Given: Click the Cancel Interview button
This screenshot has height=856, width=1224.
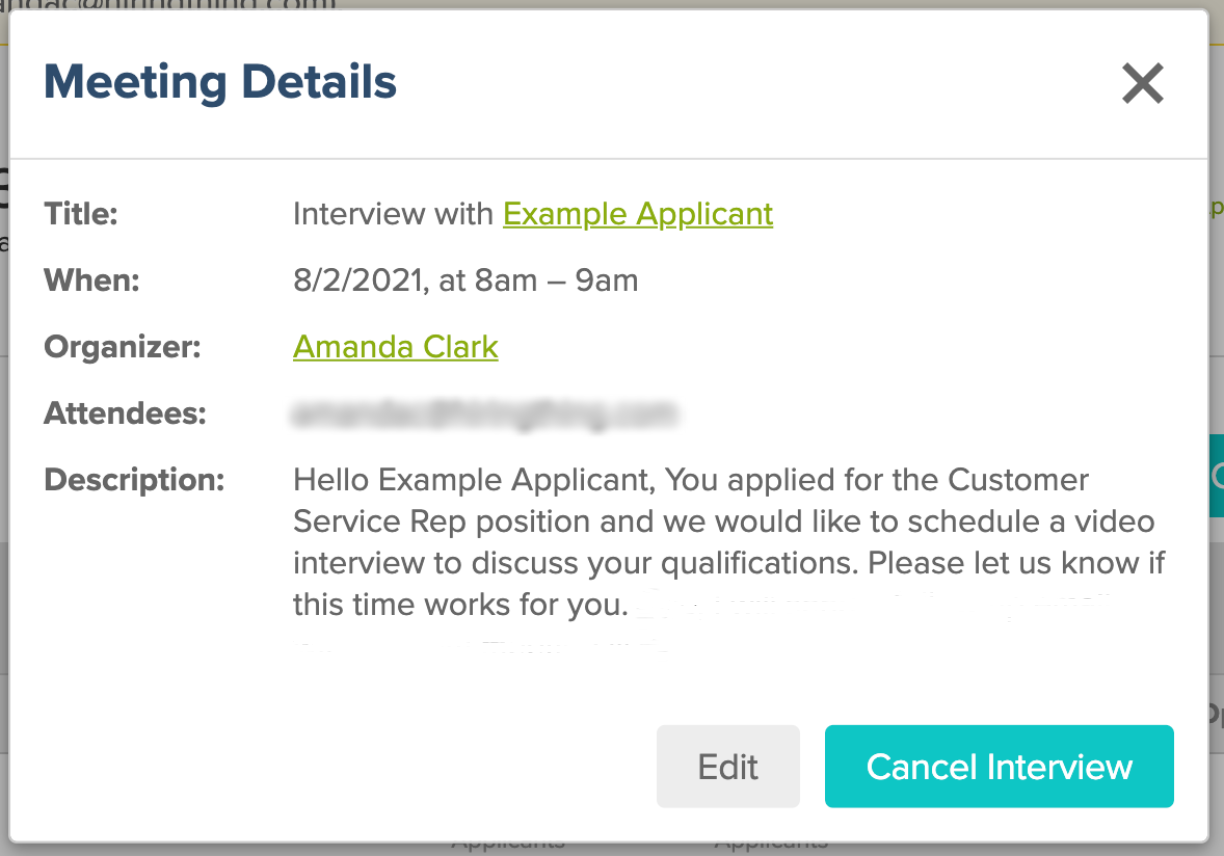Looking at the screenshot, I should (998, 766).
